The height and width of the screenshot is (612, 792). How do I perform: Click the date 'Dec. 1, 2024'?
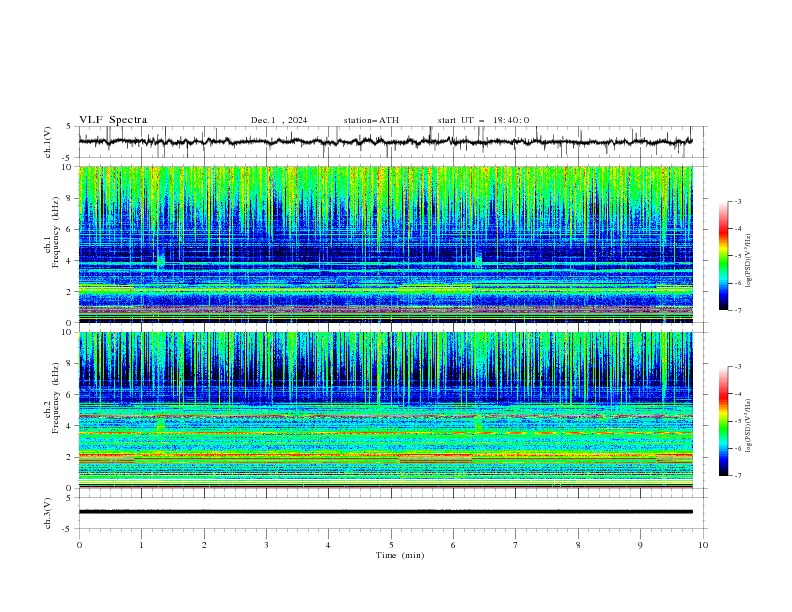(x=279, y=120)
